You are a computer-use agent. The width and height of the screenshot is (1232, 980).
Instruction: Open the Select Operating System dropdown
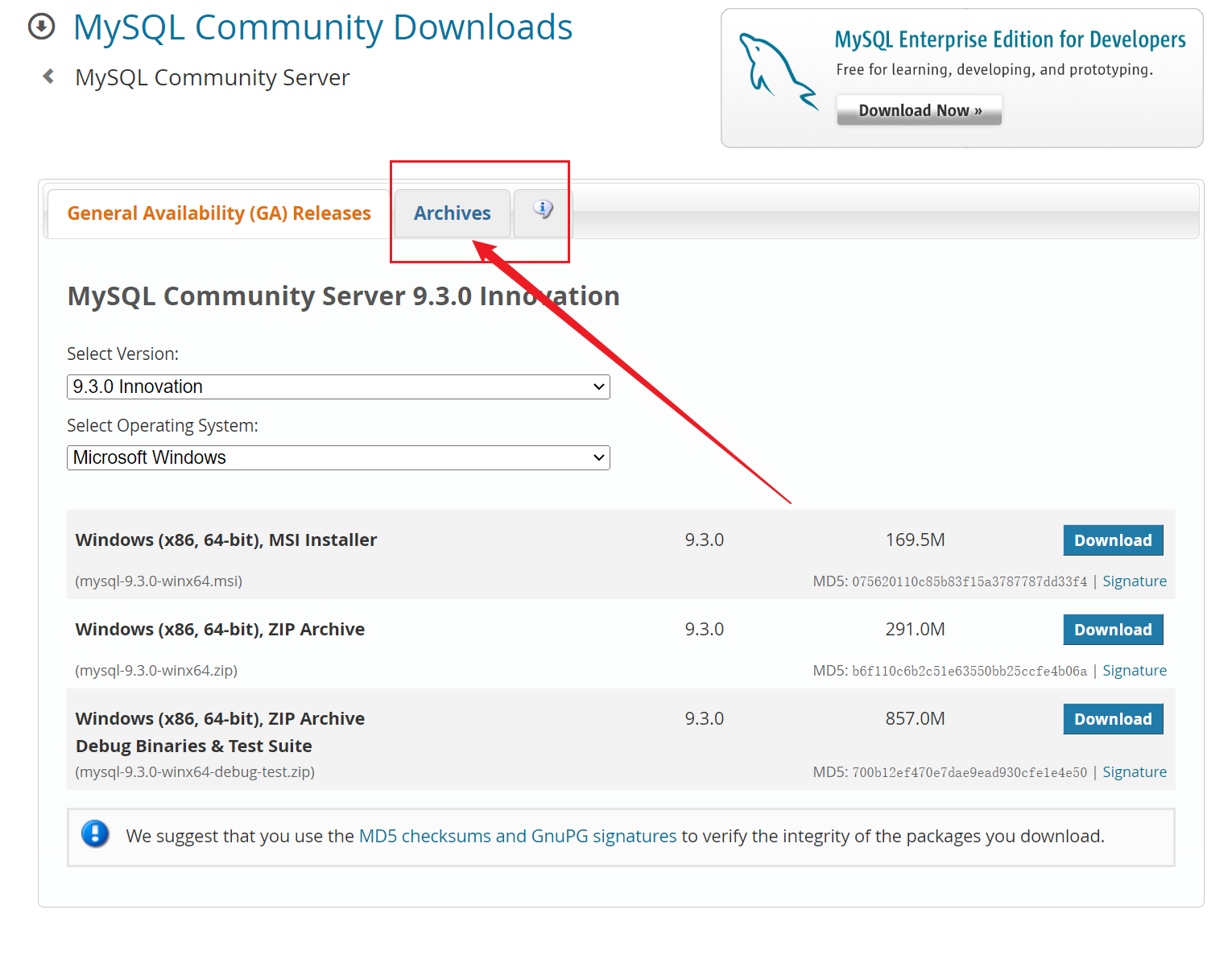click(x=338, y=457)
